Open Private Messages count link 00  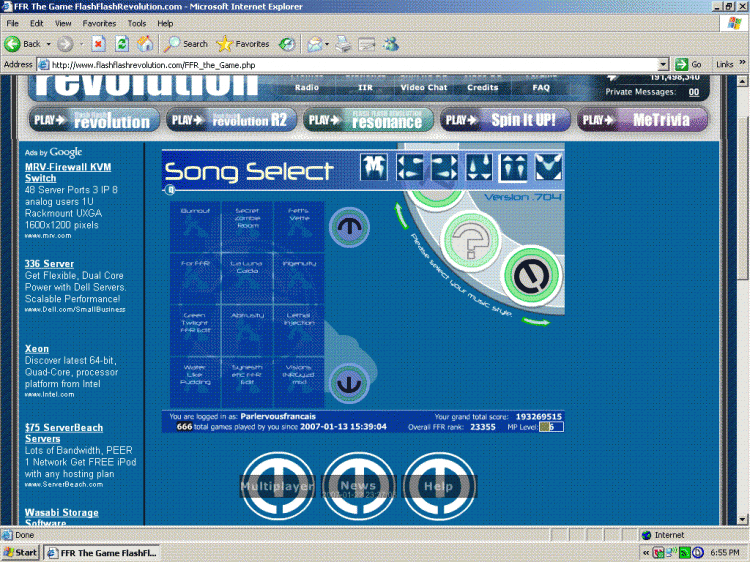(694, 92)
